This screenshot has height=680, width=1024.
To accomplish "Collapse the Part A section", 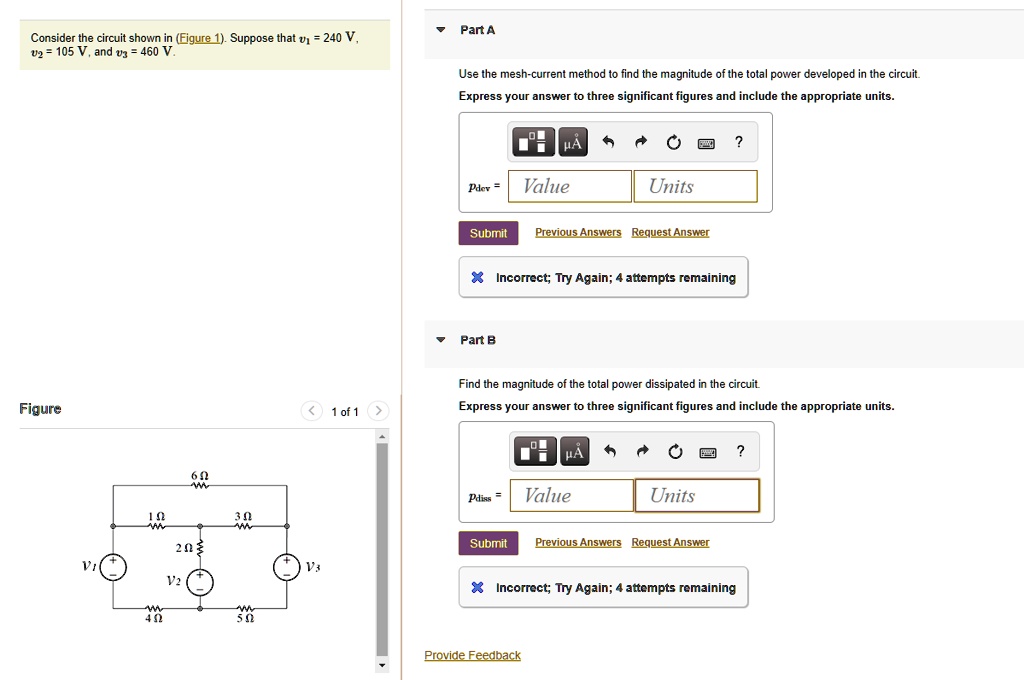I will tap(440, 30).
